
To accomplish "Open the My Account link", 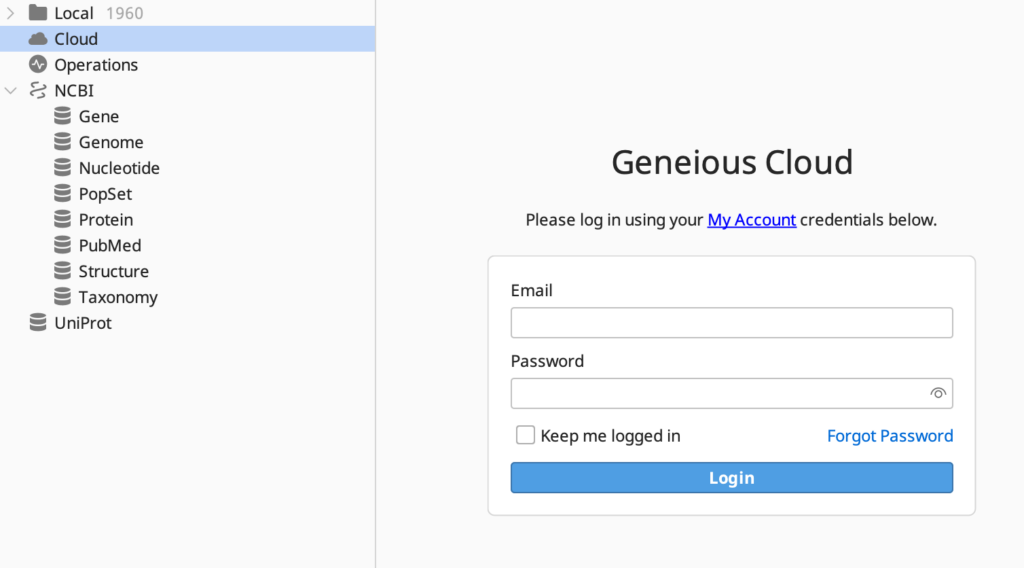I will pos(751,220).
